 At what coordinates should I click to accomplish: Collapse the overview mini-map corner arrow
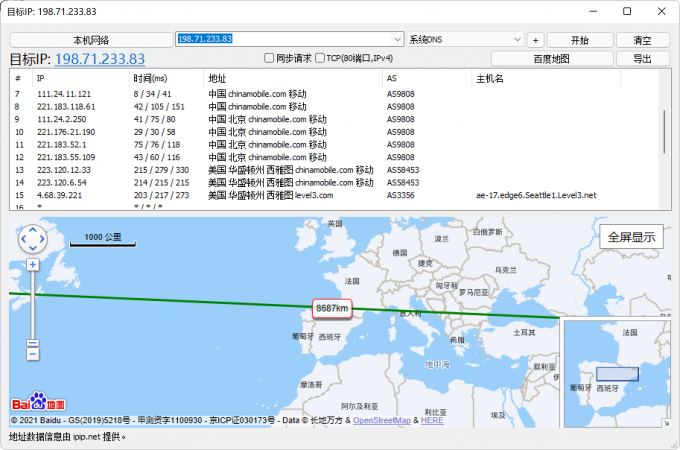point(666,423)
